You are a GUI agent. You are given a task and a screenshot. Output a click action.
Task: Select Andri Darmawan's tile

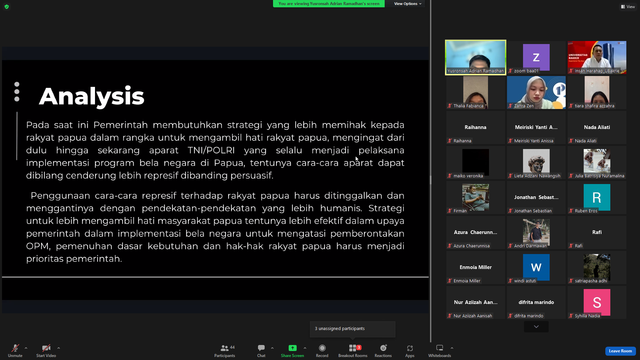pyautogui.click(x=536, y=233)
